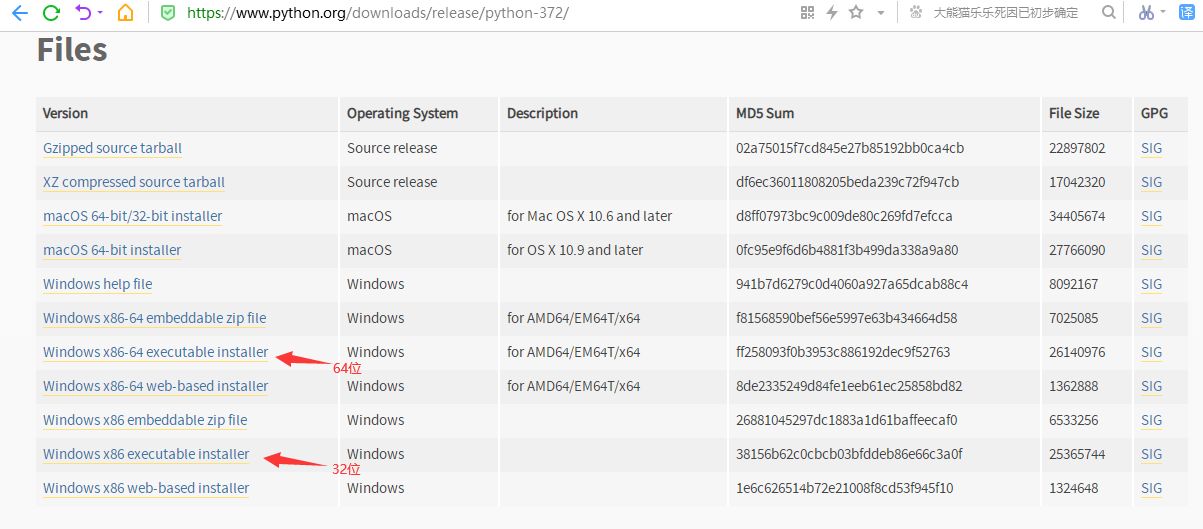Click the SIG link for macOS 64-bit installer
Screen dimensions: 1203x529
[x=1151, y=250]
